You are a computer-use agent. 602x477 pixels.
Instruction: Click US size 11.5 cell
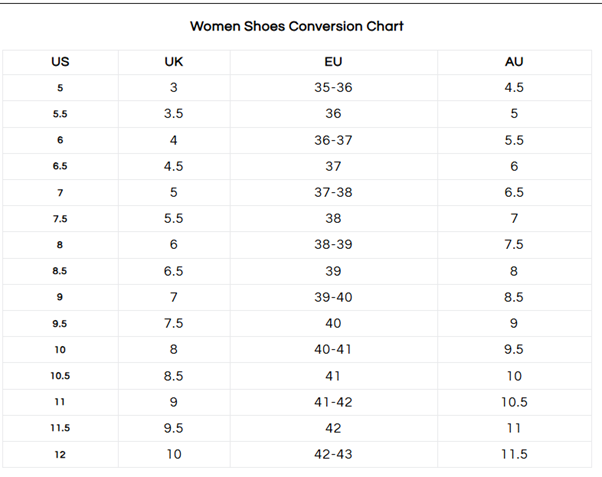(60, 428)
